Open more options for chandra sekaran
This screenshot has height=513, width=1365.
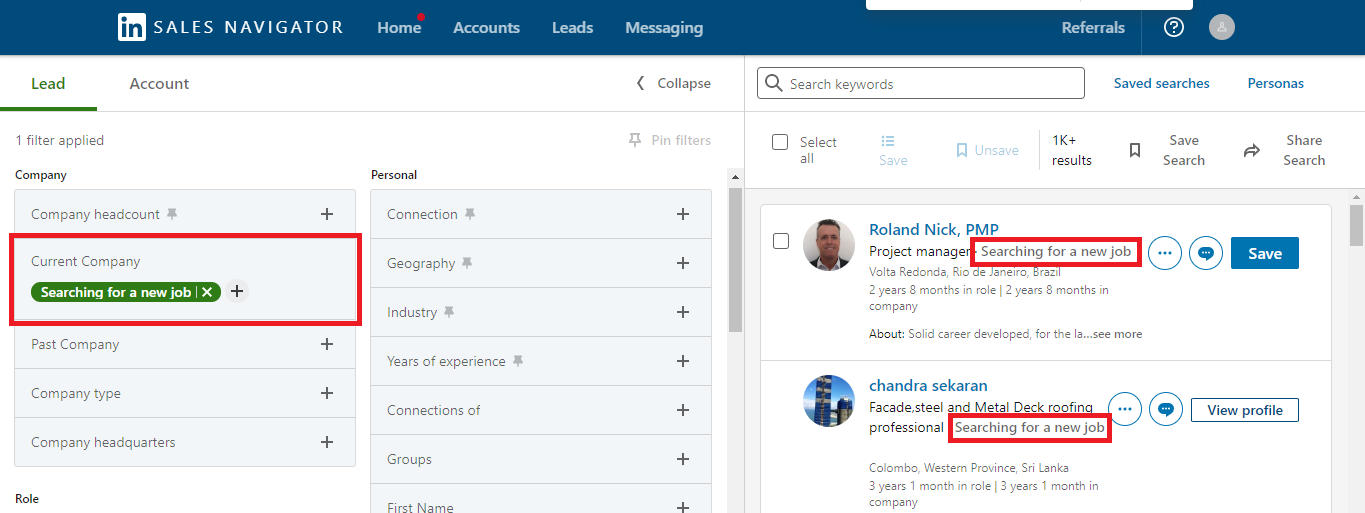(x=1125, y=409)
